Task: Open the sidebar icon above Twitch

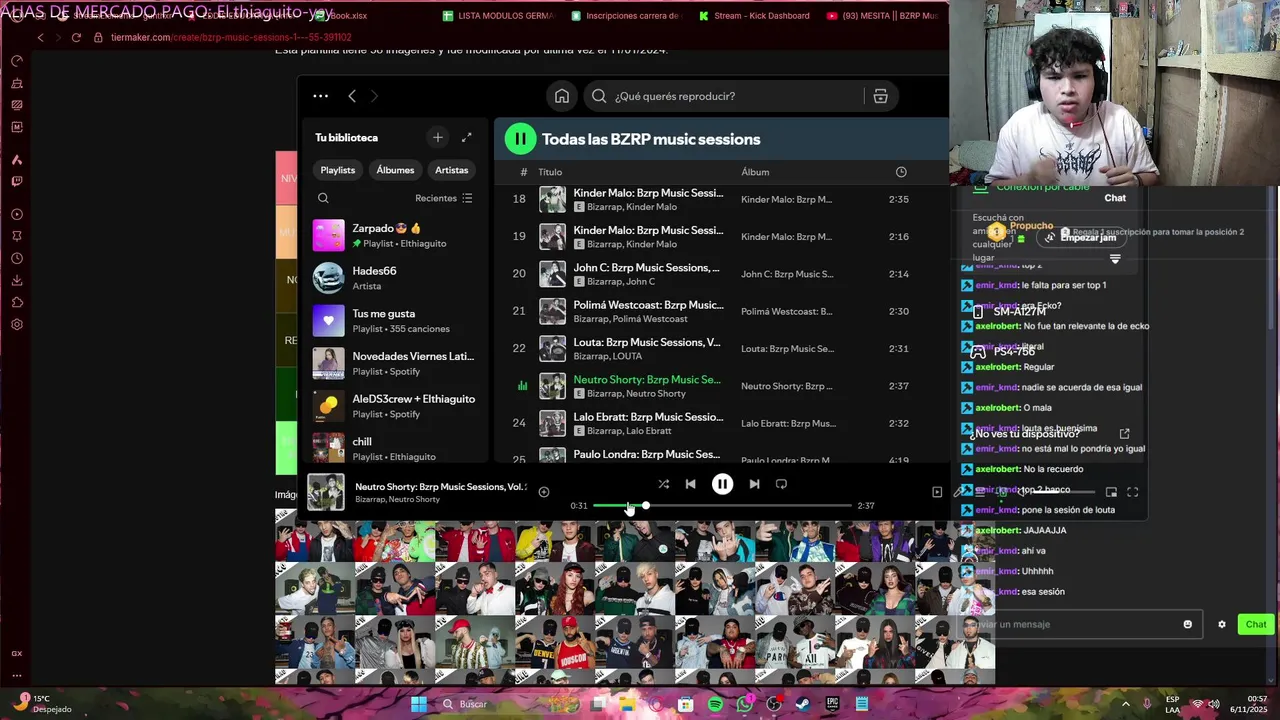Action: click(17, 160)
